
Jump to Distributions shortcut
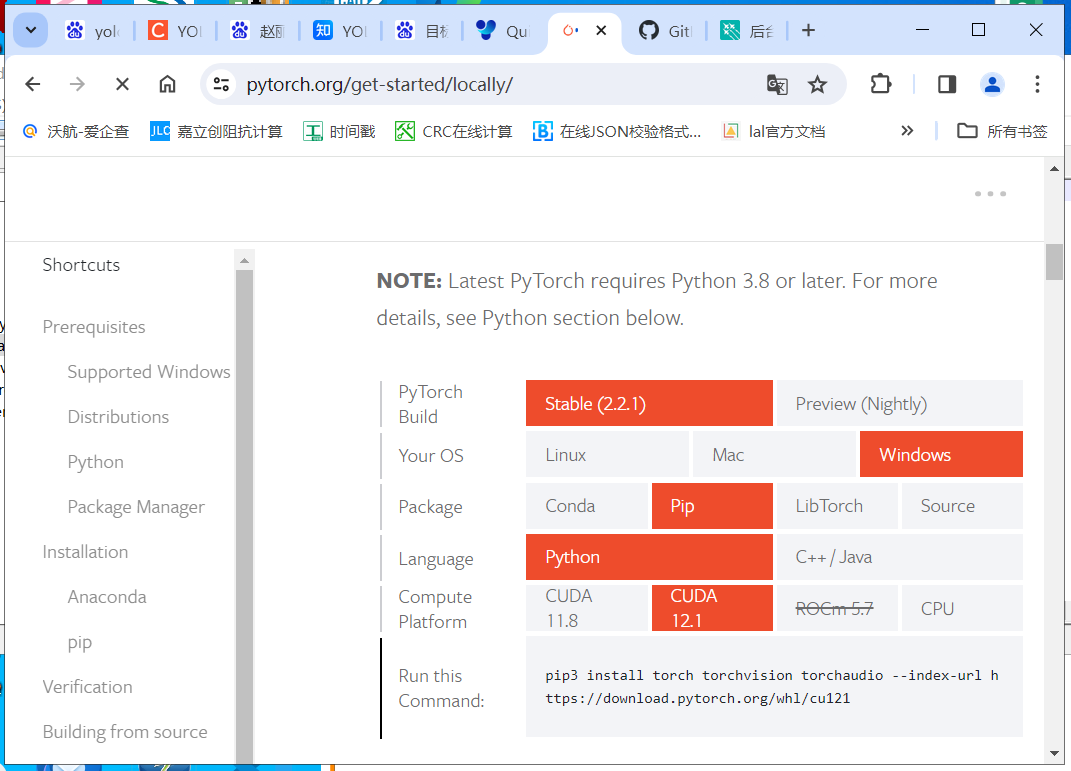(x=118, y=417)
